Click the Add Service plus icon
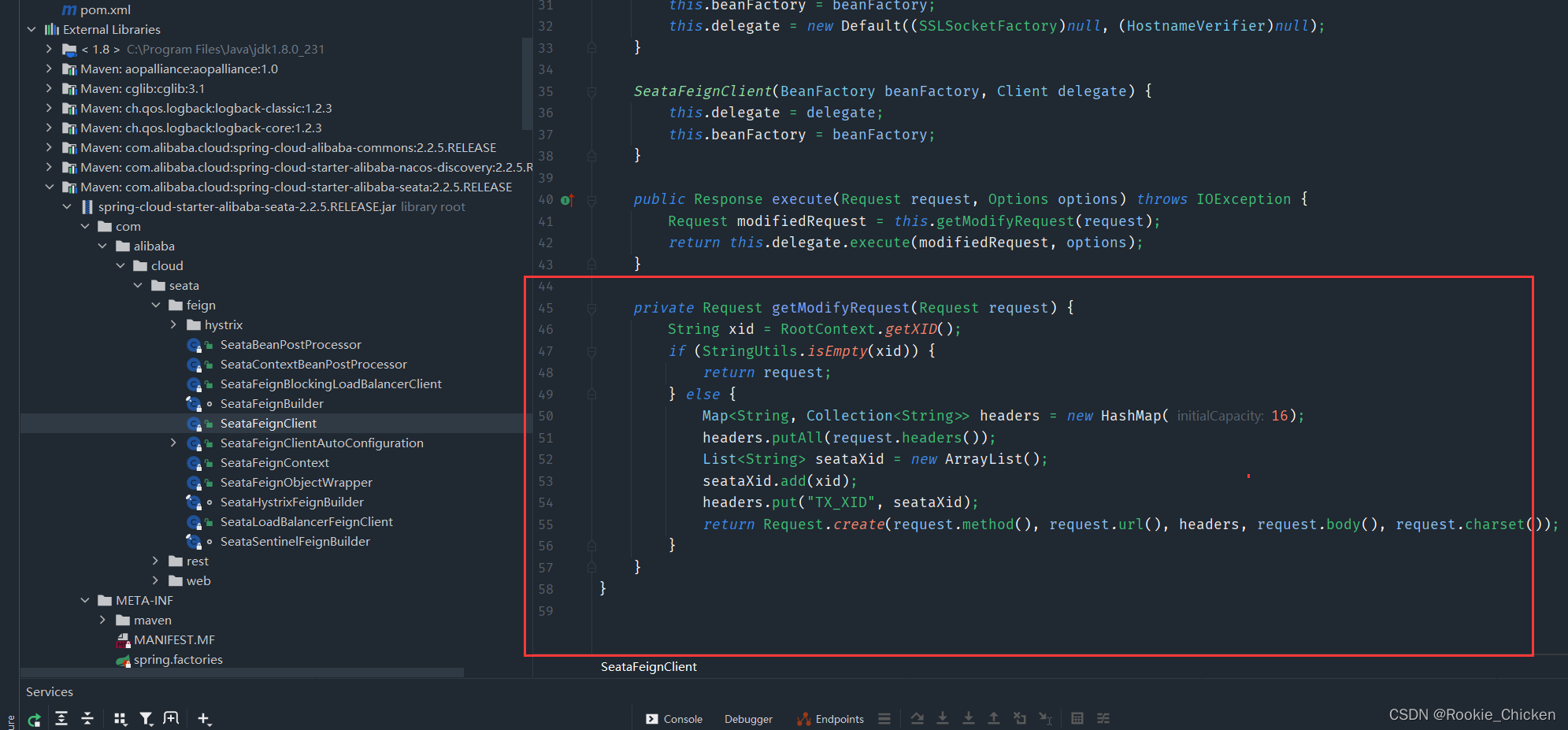 click(x=204, y=718)
